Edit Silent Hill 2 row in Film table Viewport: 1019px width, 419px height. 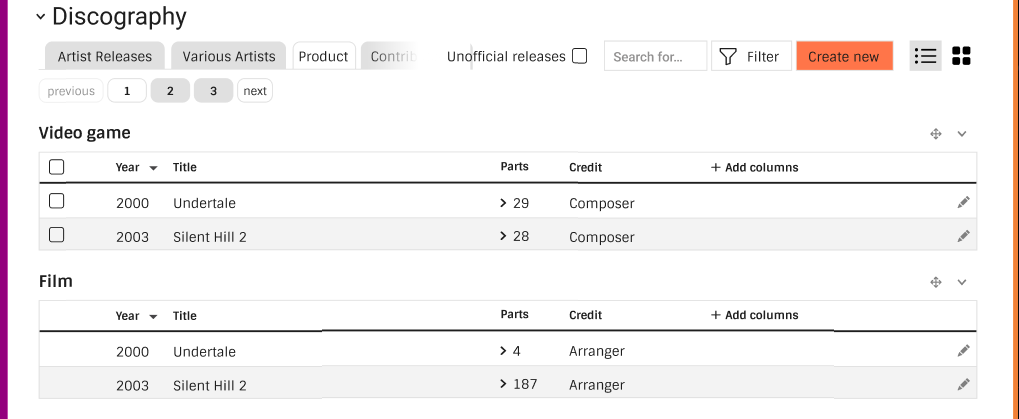click(x=963, y=385)
